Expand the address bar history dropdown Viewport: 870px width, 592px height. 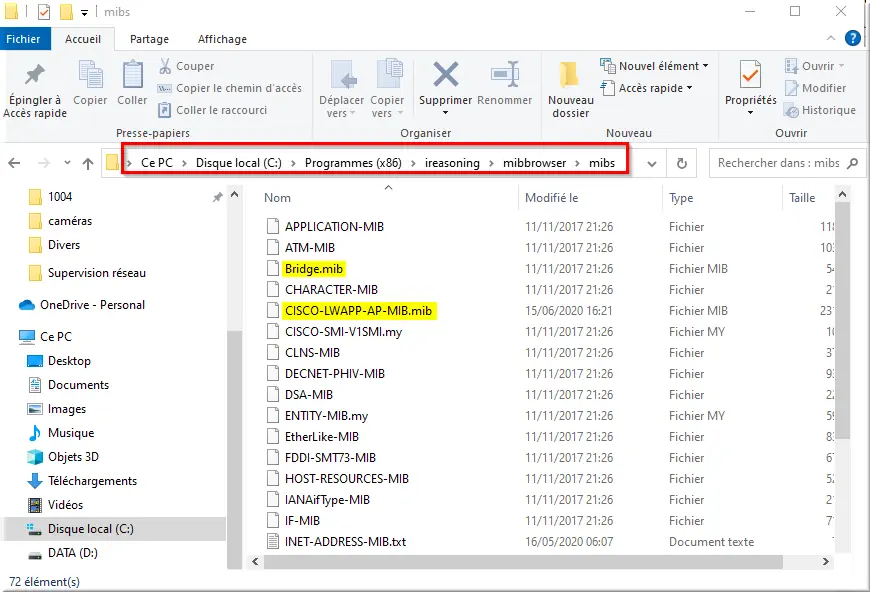click(652, 164)
